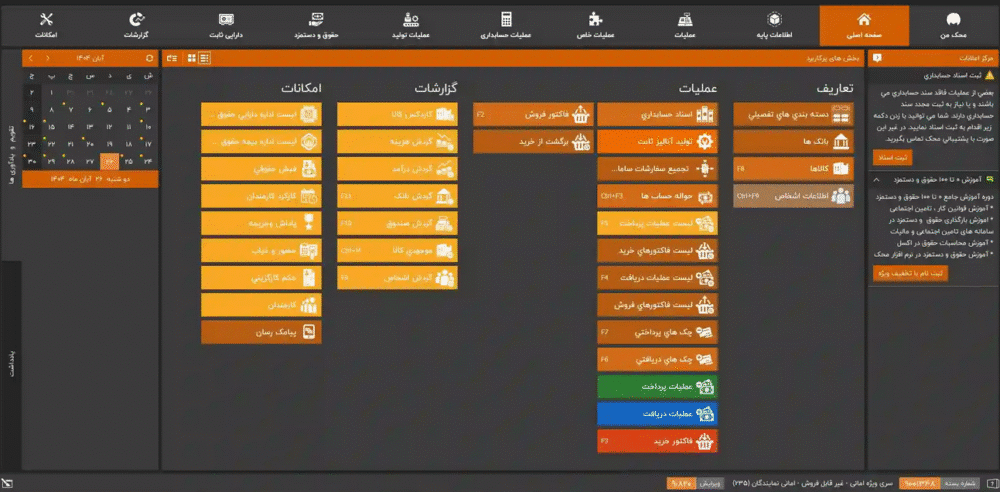This screenshot has height=492, width=1000.
Task: Go to the next month in the calendar
Action: [31, 59]
